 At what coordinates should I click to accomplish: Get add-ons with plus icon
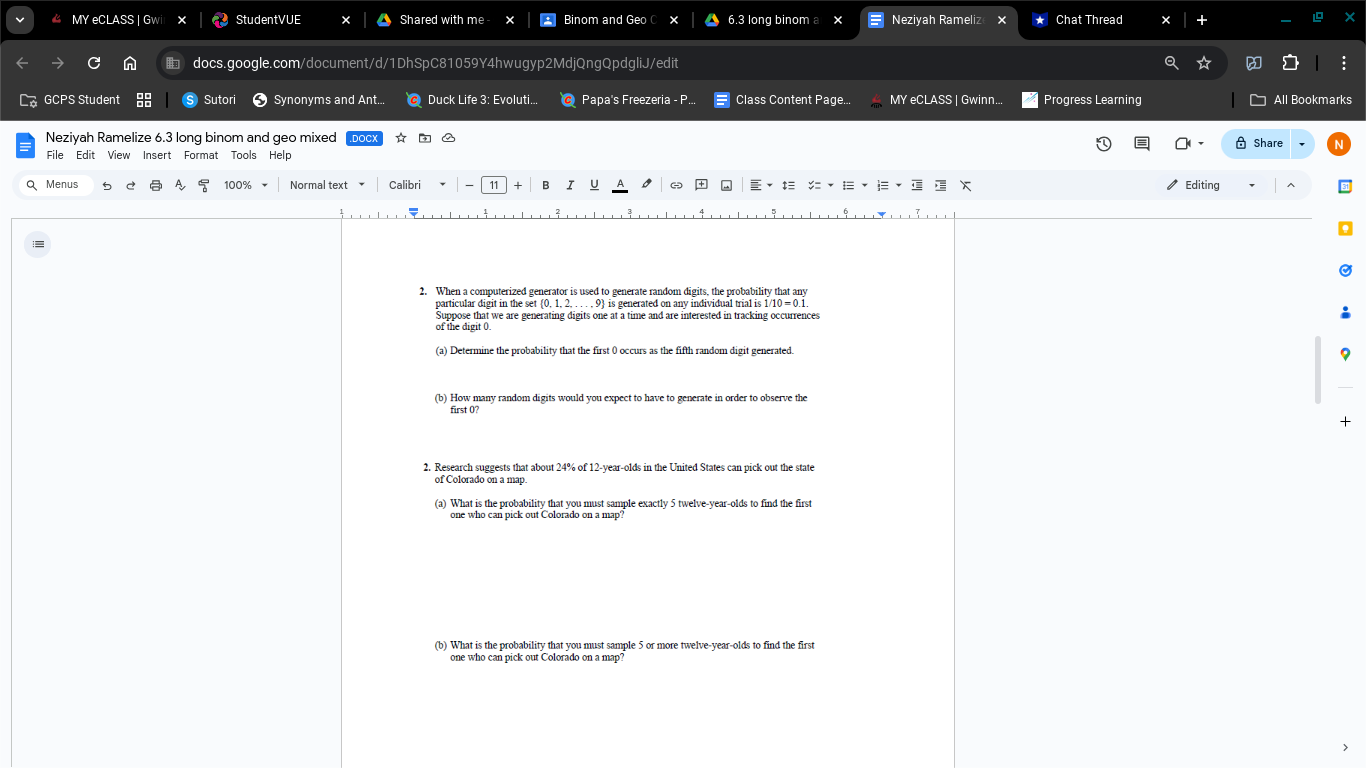coord(1345,422)
